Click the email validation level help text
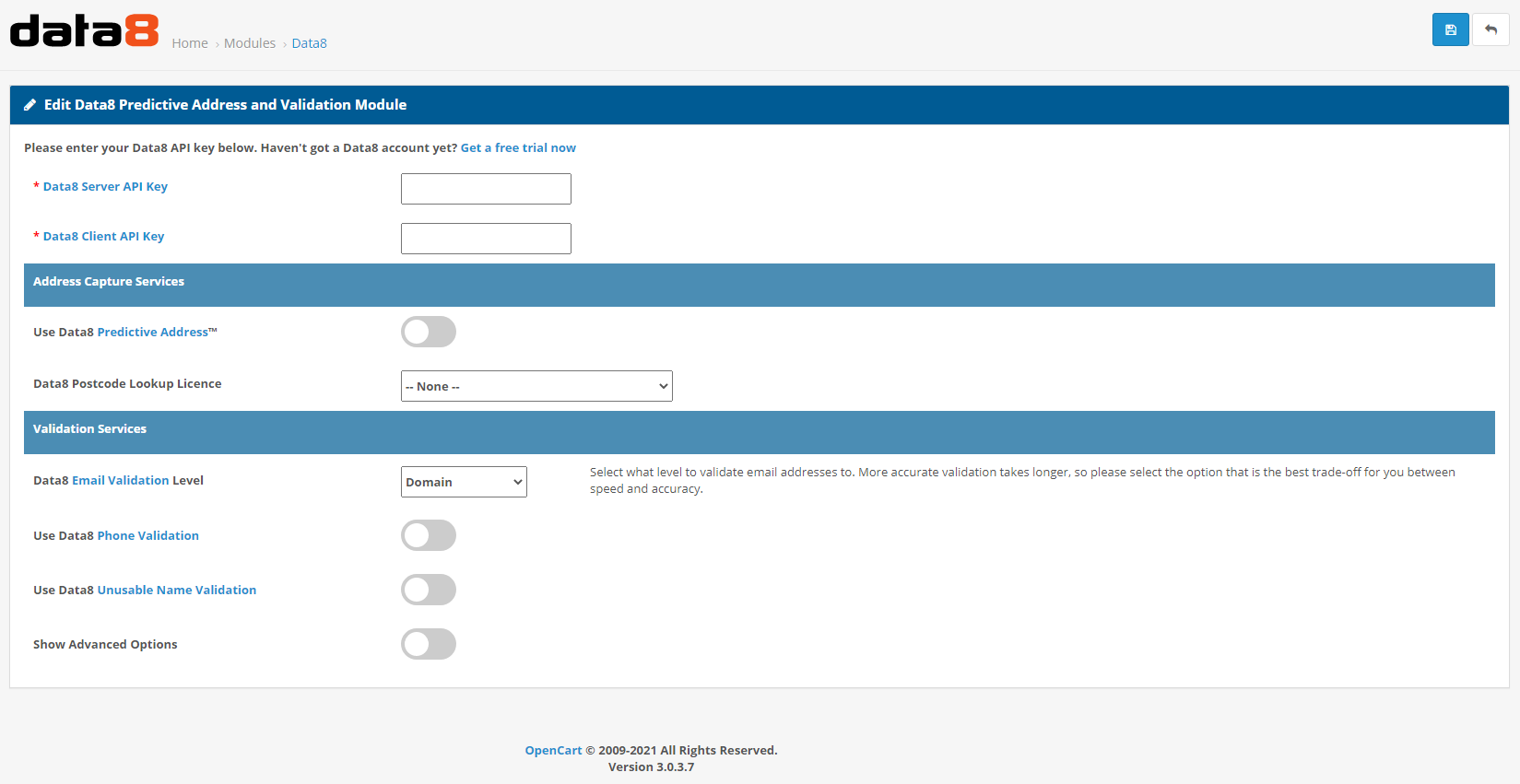 (x=1022, y=480)
